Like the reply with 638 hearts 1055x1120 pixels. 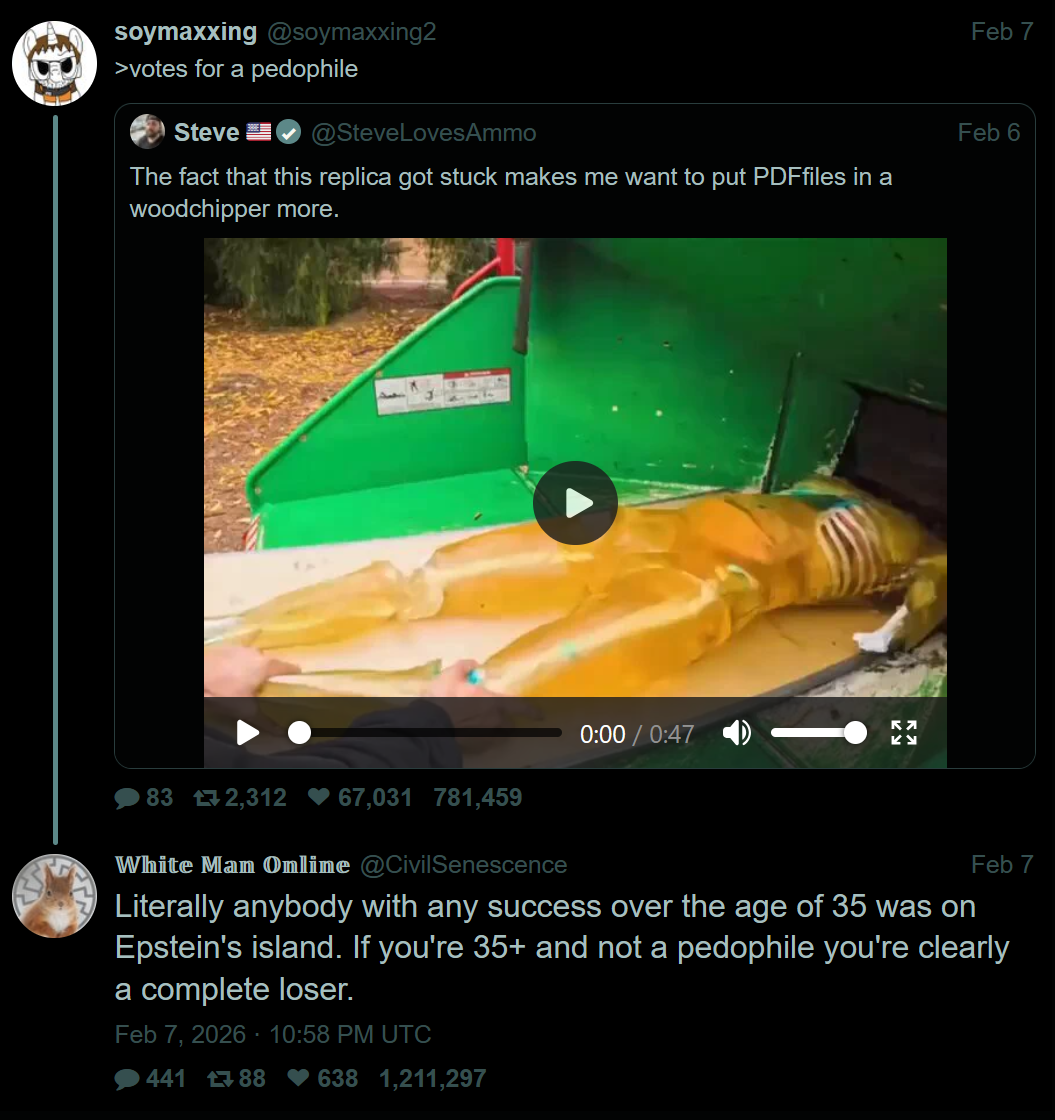298,1079
